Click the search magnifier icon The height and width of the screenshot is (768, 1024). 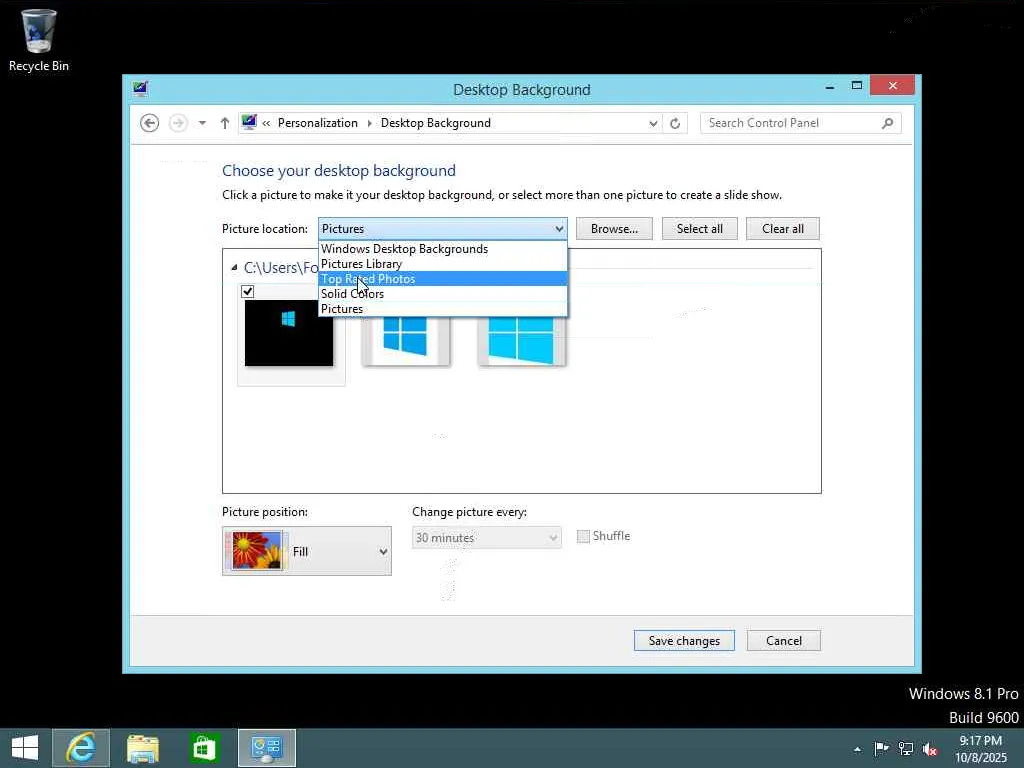click(887, 123)
